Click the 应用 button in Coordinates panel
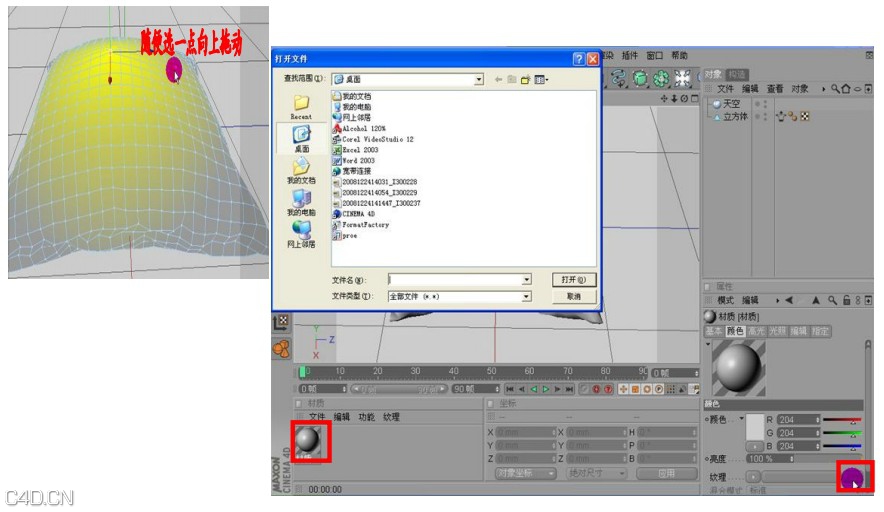The image size is (884, 512). [x=667, y=473]
